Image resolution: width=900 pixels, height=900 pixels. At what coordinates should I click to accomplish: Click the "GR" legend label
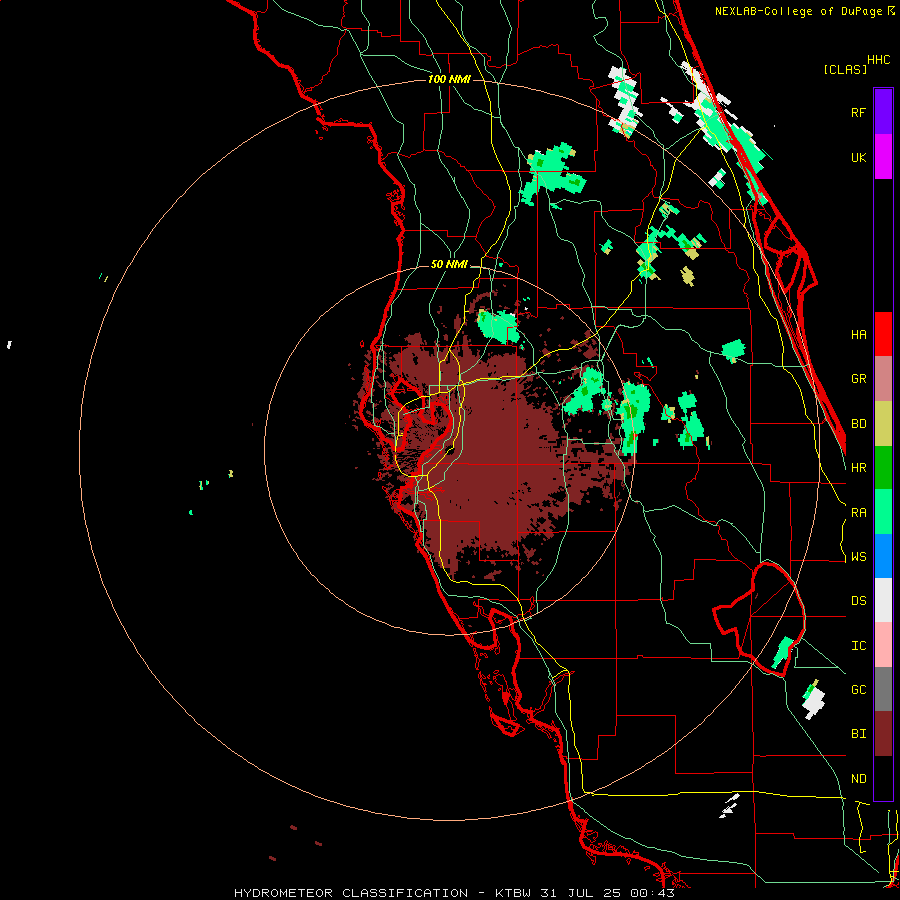[x=858, y=379]
